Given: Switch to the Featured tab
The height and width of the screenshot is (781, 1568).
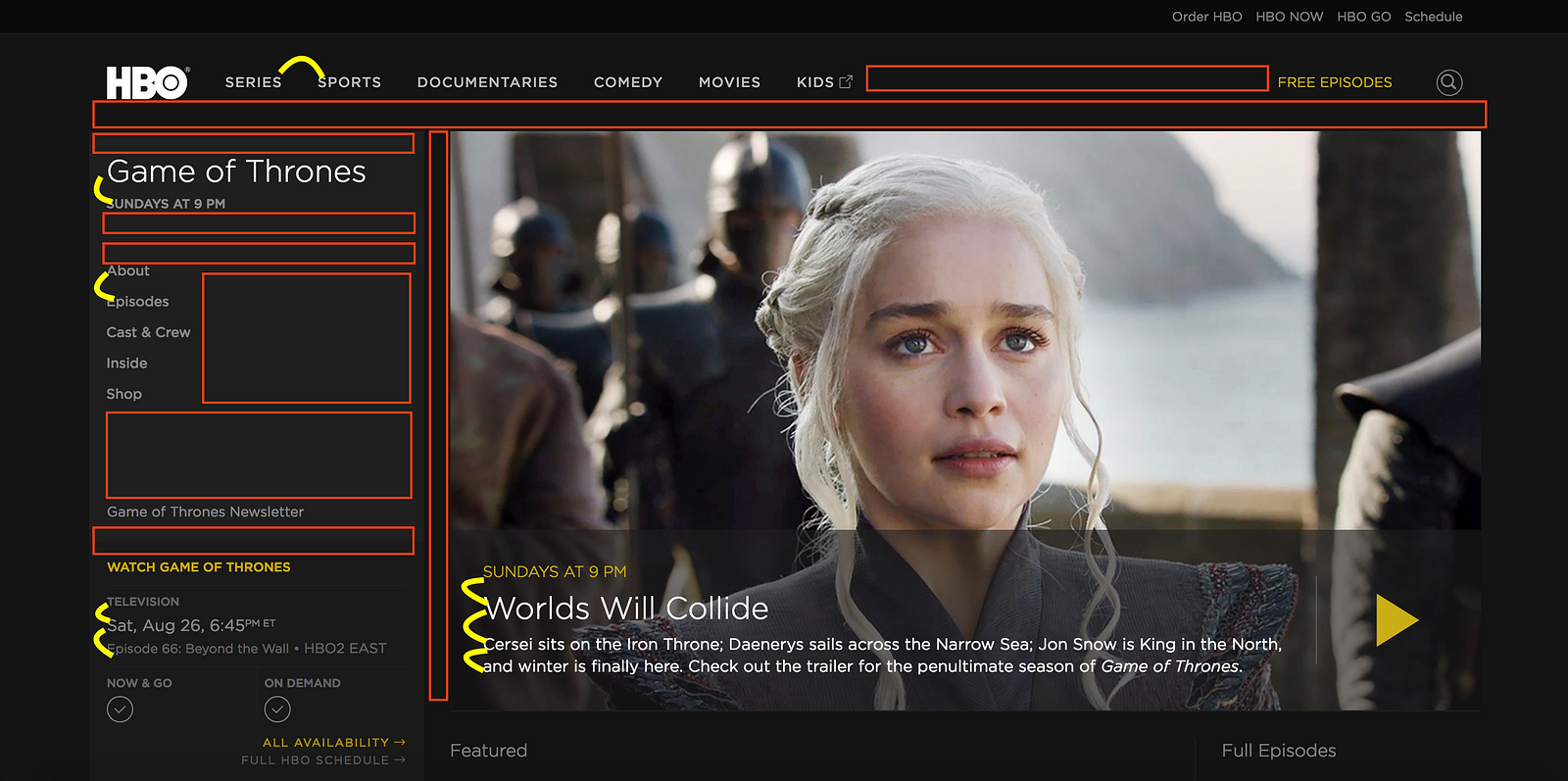Looking at the screenshot, I should 488,751.
